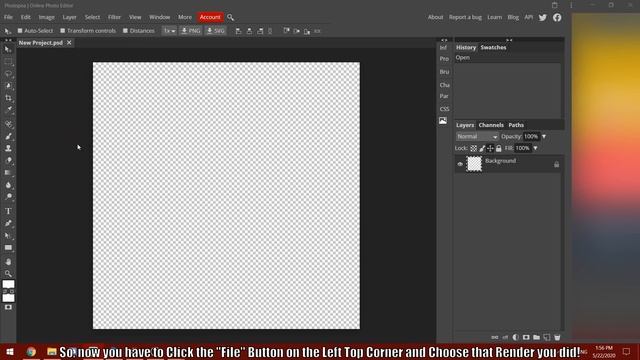Open the Opacity slider arrow
Viewport: 640px width, 360px height.
[x=544, y=136]
